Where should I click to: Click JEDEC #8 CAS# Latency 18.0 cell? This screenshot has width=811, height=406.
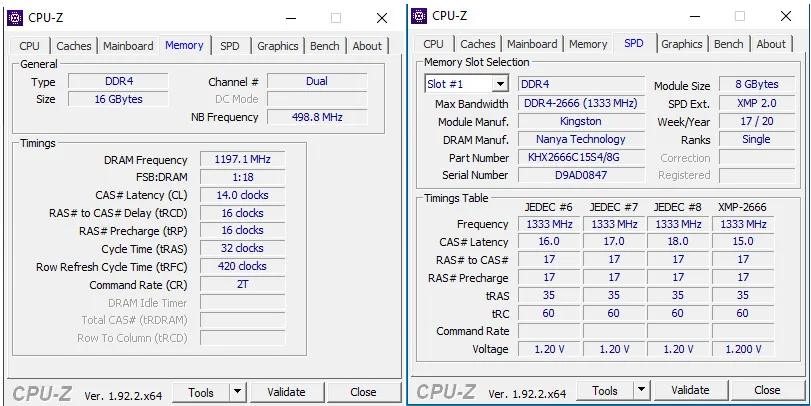tap(678, 242)
